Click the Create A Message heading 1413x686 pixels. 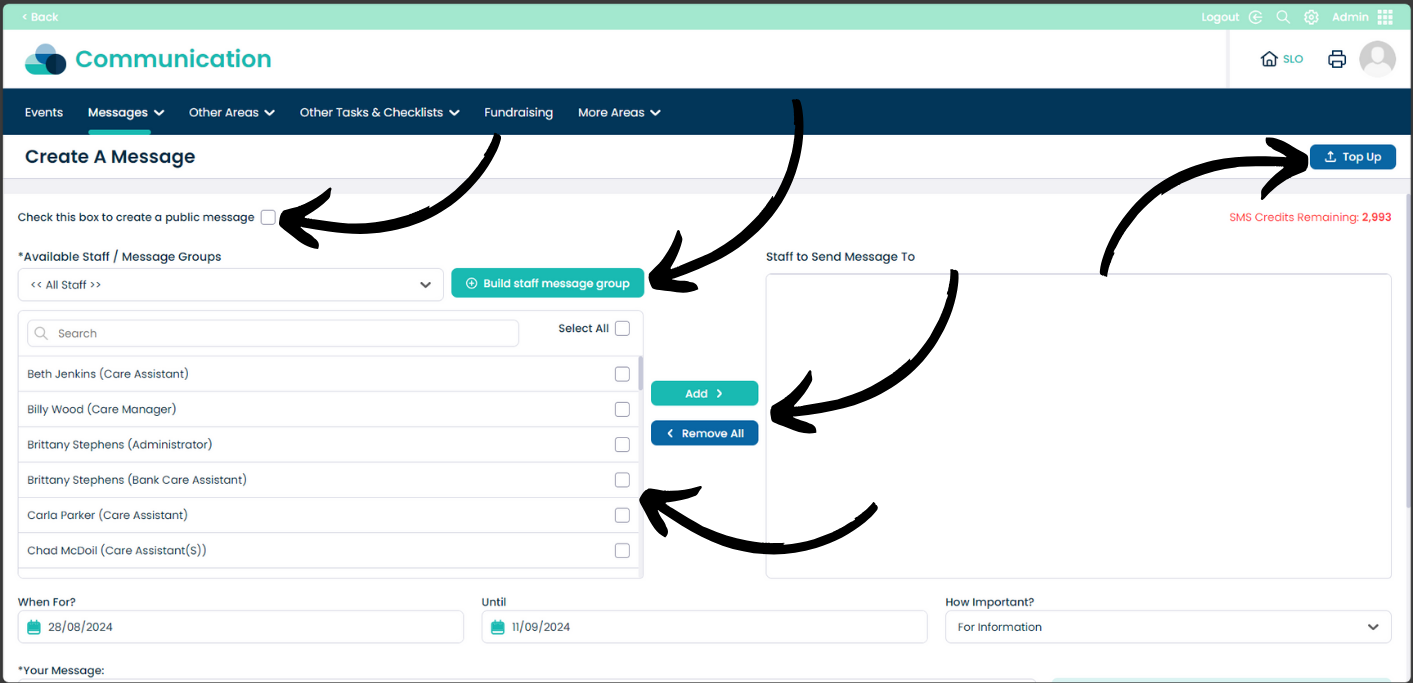click(110, 157)
